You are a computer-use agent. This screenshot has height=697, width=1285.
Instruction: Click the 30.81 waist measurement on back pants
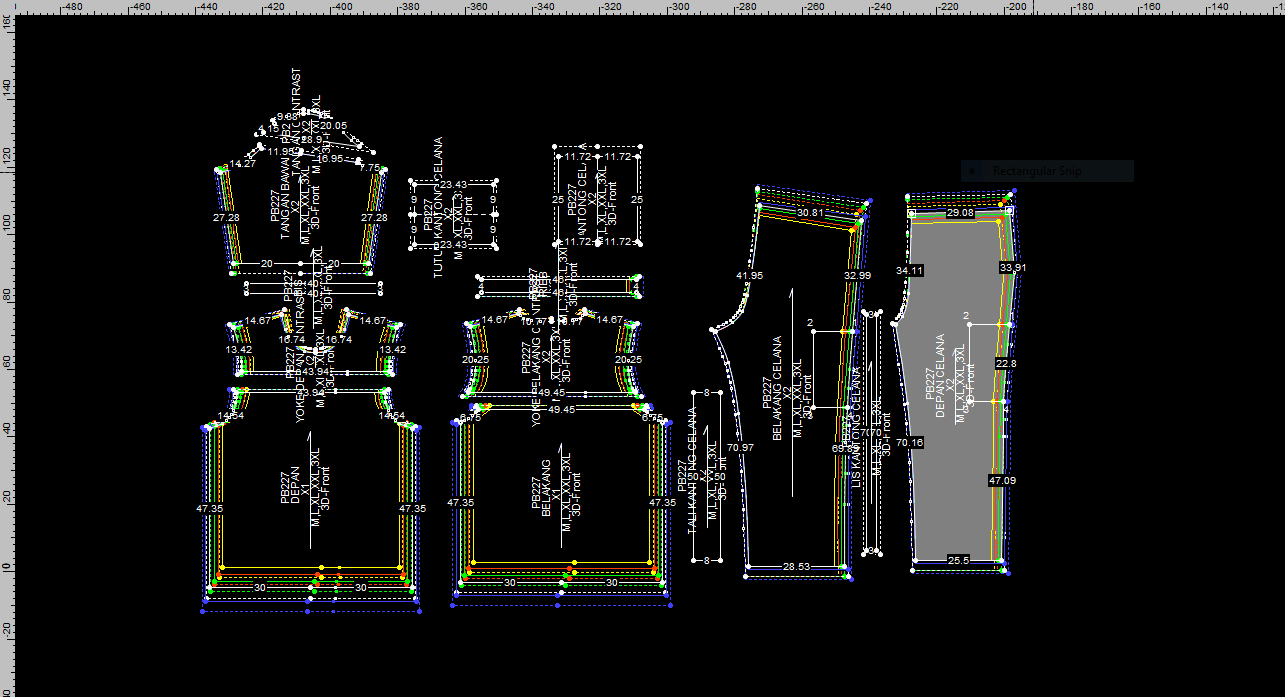click(x=810, y=213)
